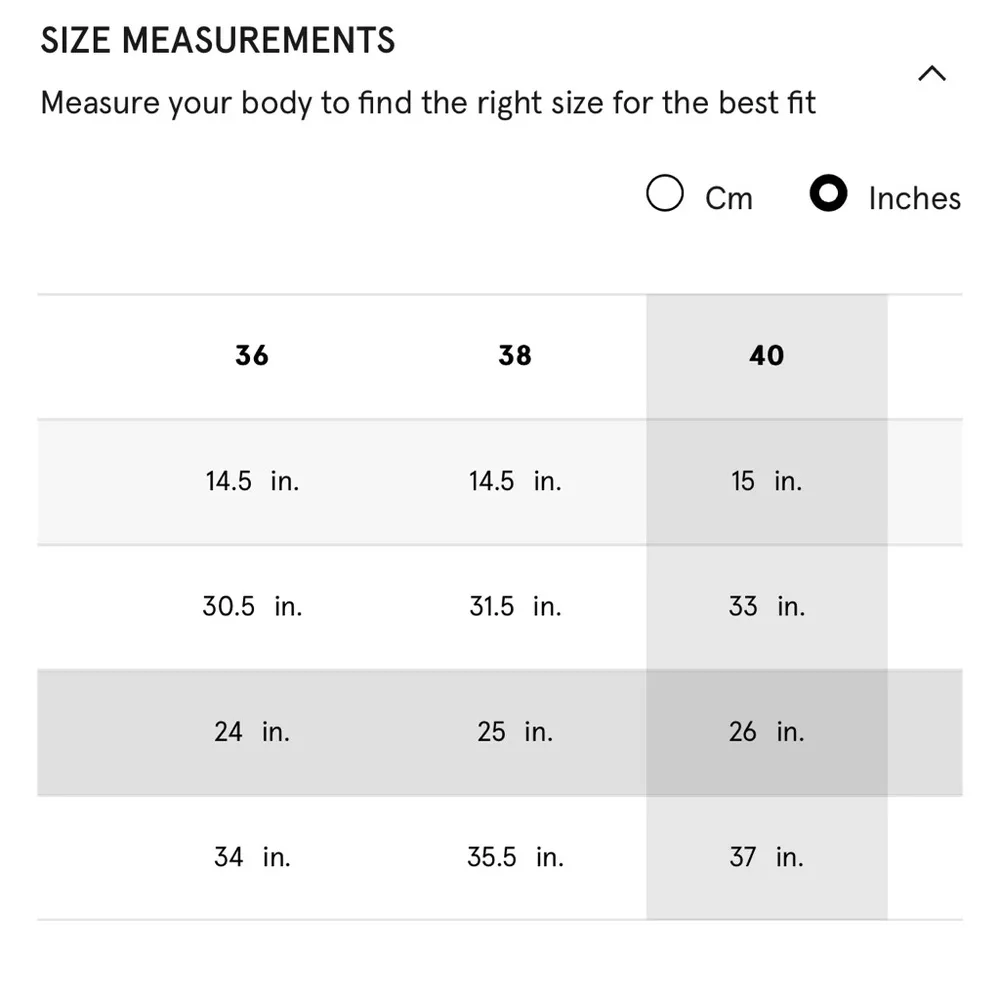Screen dimensions: 1000x1000
Task: Click the Inches unit label
Action: coord(914,198)
